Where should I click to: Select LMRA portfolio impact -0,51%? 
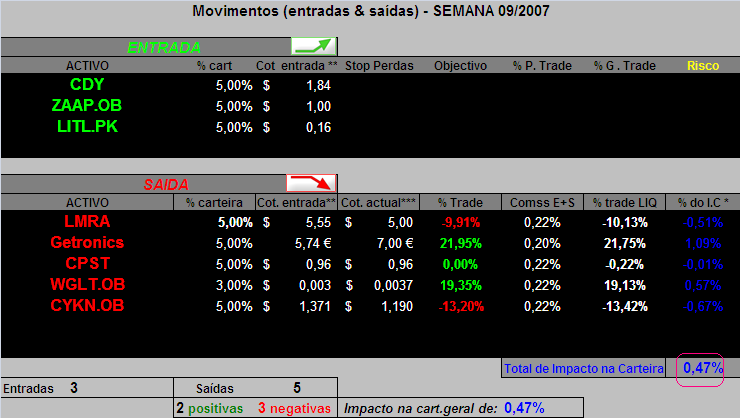click(703, 222)
